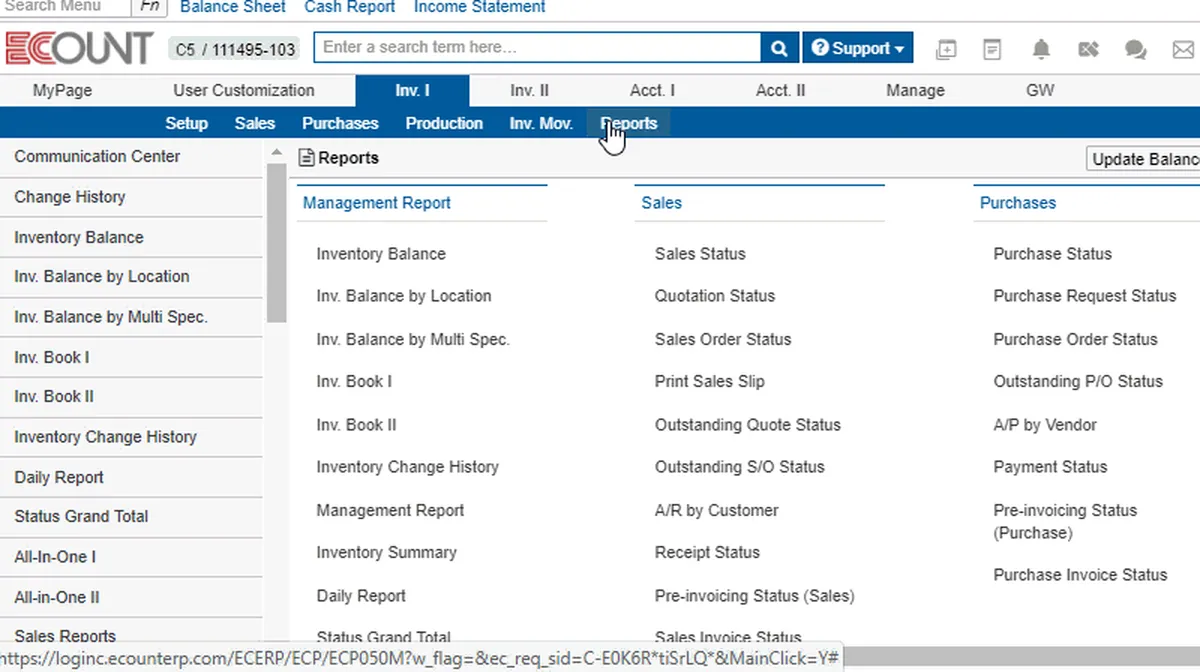The height and width of the screenshot is (672, 1200).
Task: Click the company code C5 / 111495-103
Action: tap(235, 49)
